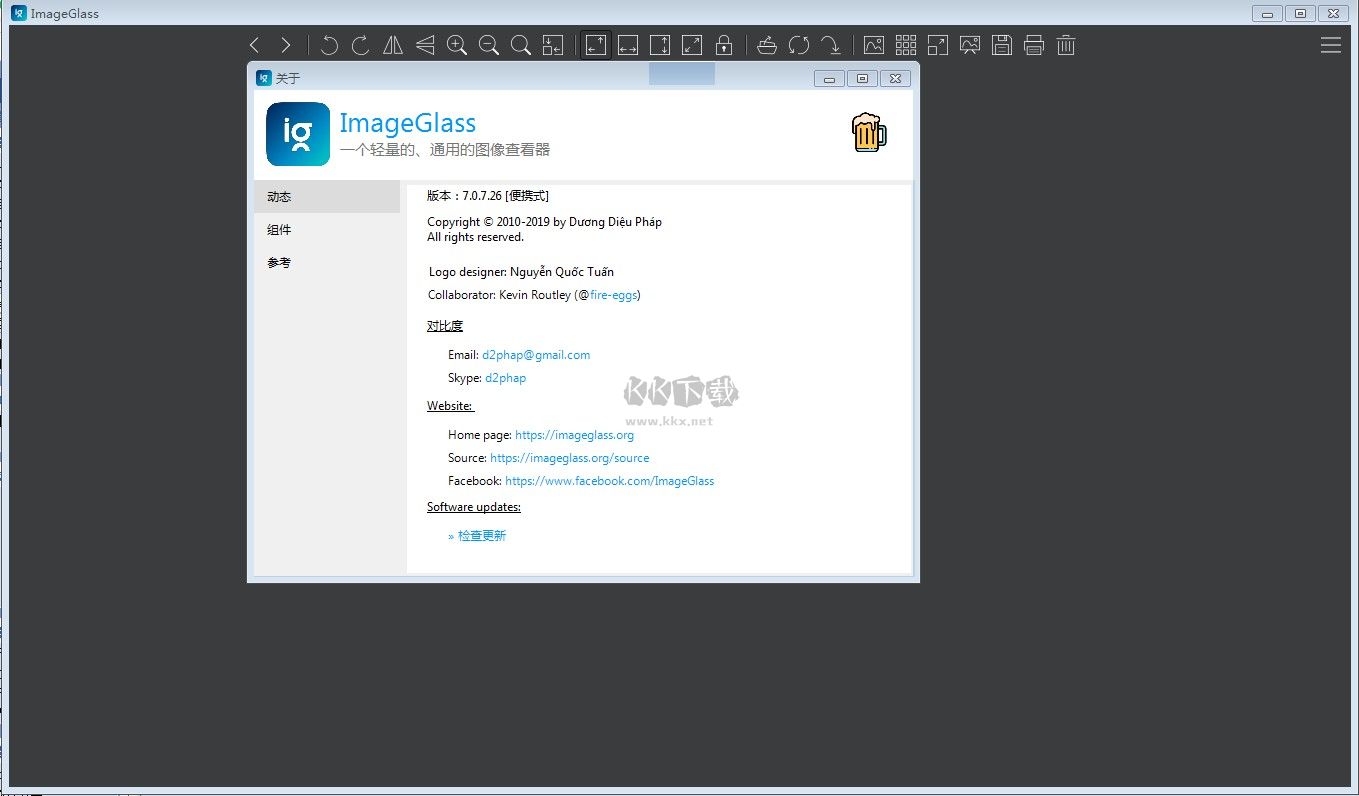
Task: Save the image with the floppy disk icon
Action: (x=1001, y=44)
